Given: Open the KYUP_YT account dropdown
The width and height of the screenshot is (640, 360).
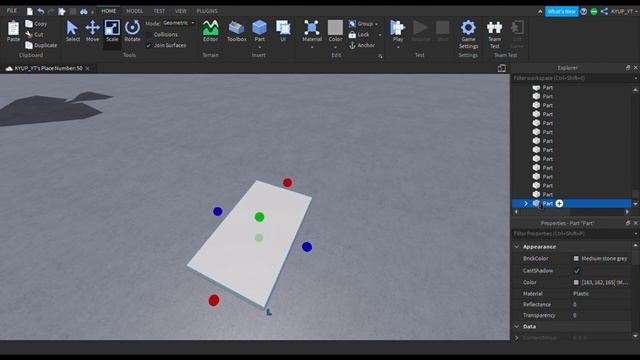Looking at the screenshot, I should pyautogui.click(x=624, y=11).
